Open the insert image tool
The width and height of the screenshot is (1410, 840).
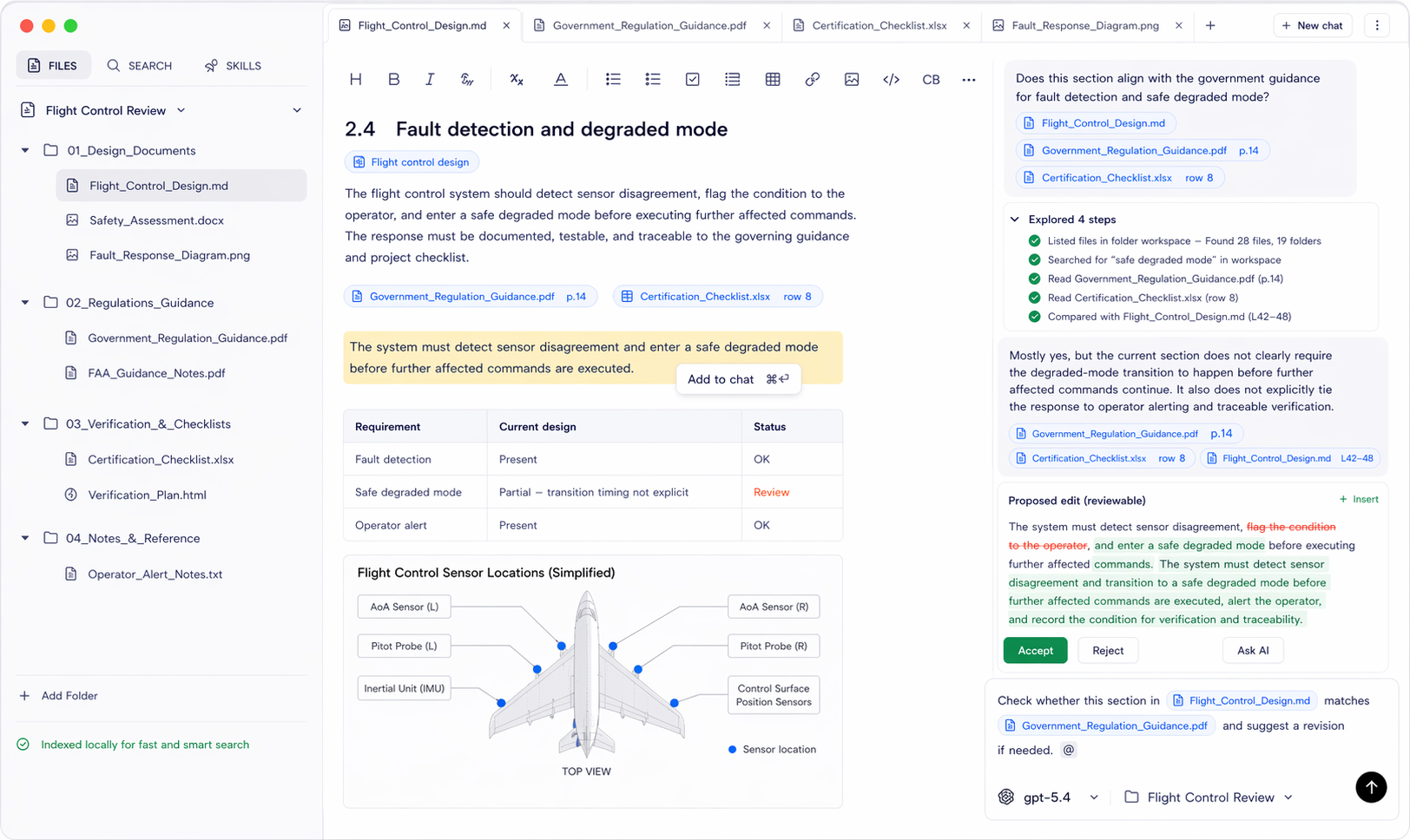[x=852, y=79]
